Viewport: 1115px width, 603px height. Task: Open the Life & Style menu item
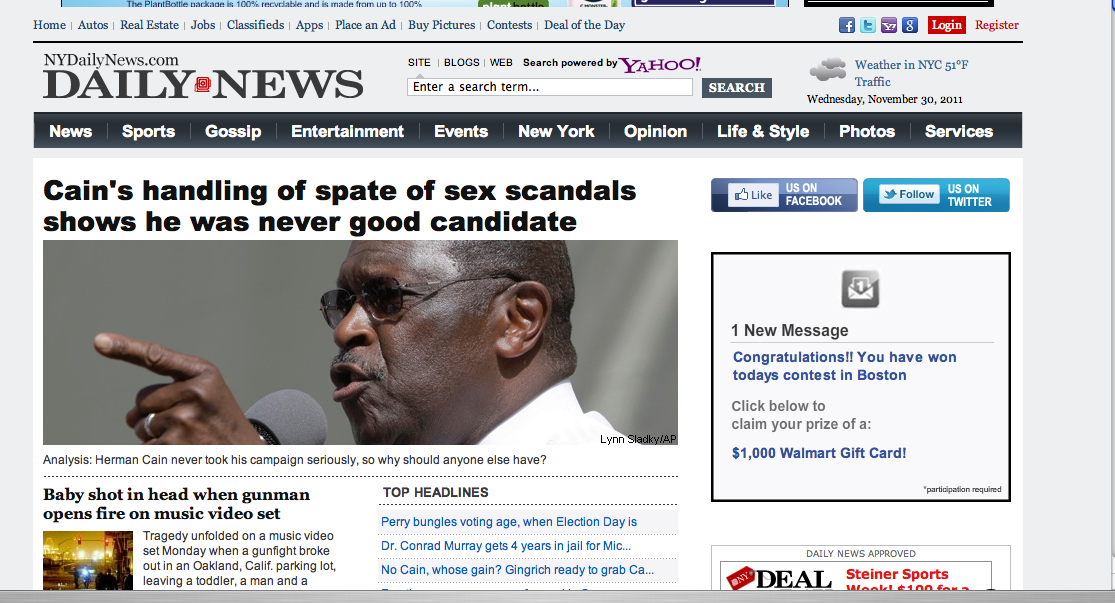pyautogui.click(x=763, y=132)
